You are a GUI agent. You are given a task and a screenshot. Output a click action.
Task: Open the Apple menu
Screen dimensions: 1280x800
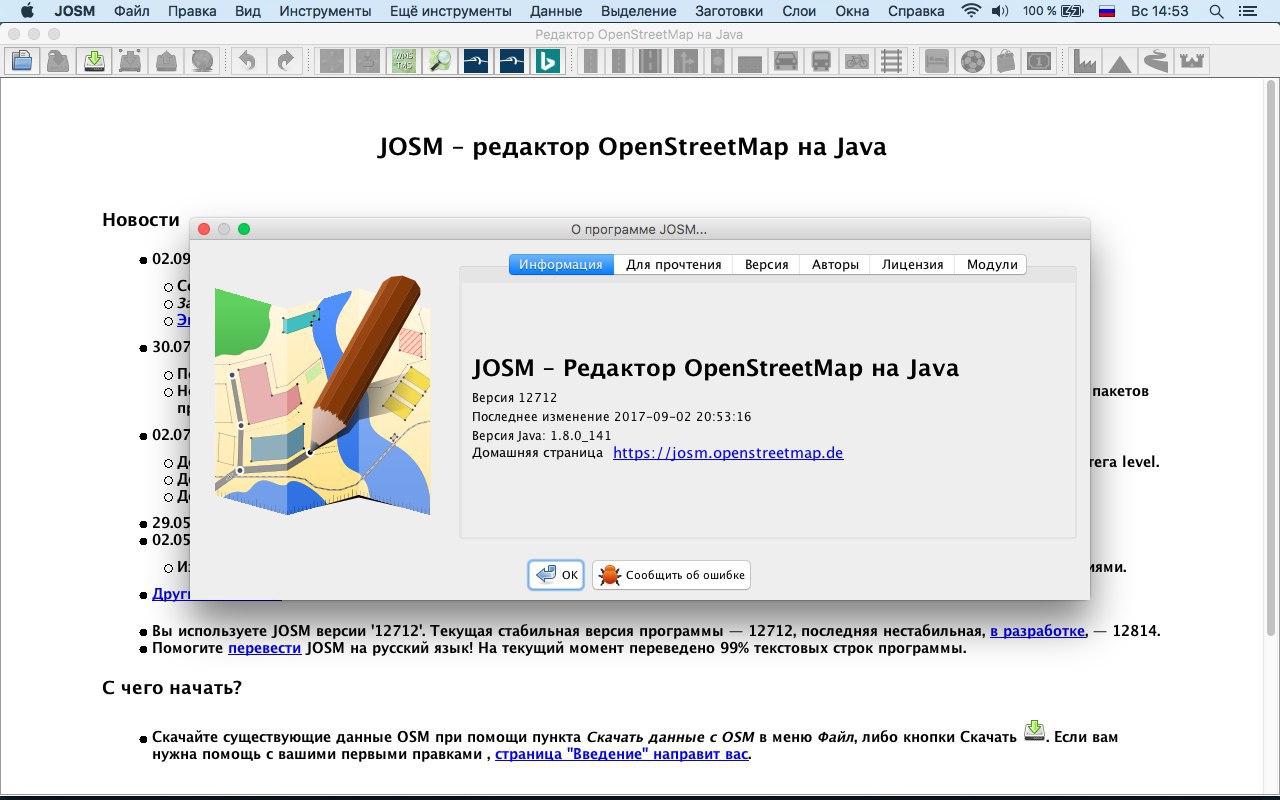[x=26, y=12]
